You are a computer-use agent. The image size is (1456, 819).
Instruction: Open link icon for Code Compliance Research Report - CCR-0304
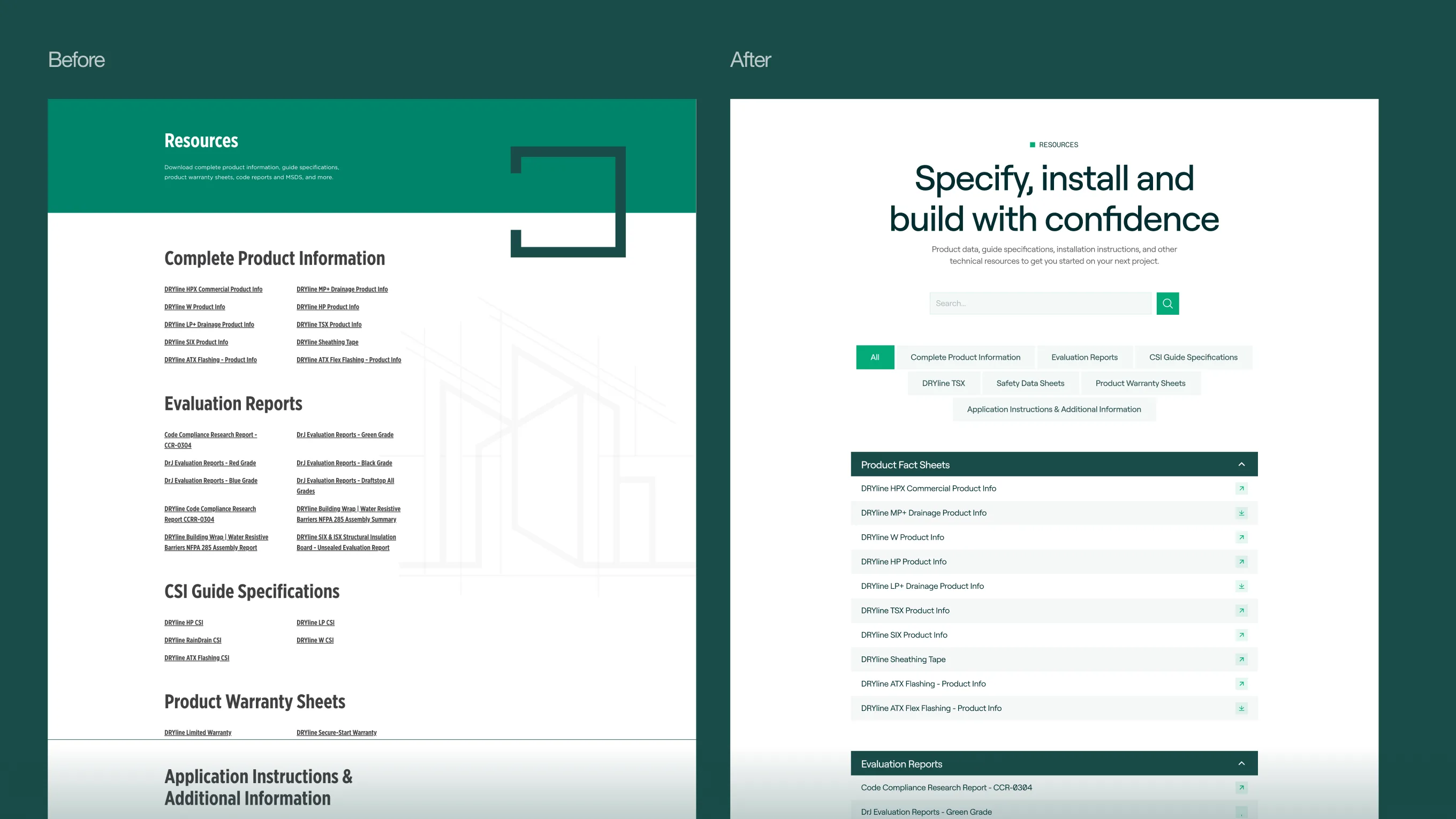pyautogui.click(x=1241, y=787)
